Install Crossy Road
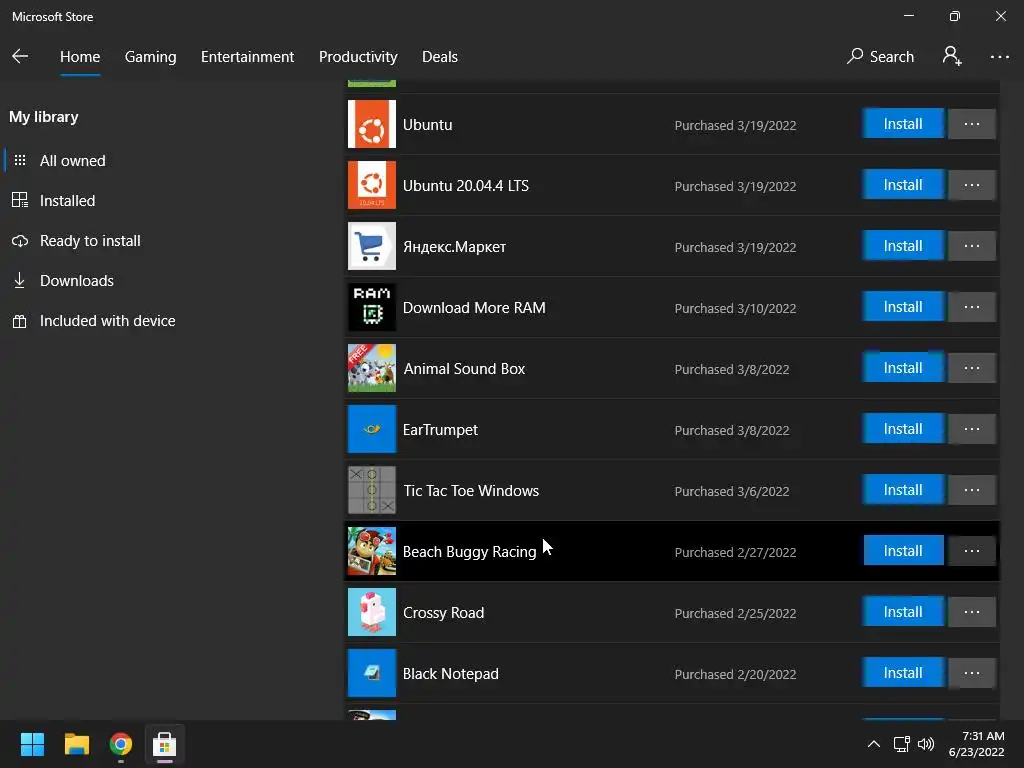Image resolution: width=1024 pixels, height=768 pixels. click(903, 612)
